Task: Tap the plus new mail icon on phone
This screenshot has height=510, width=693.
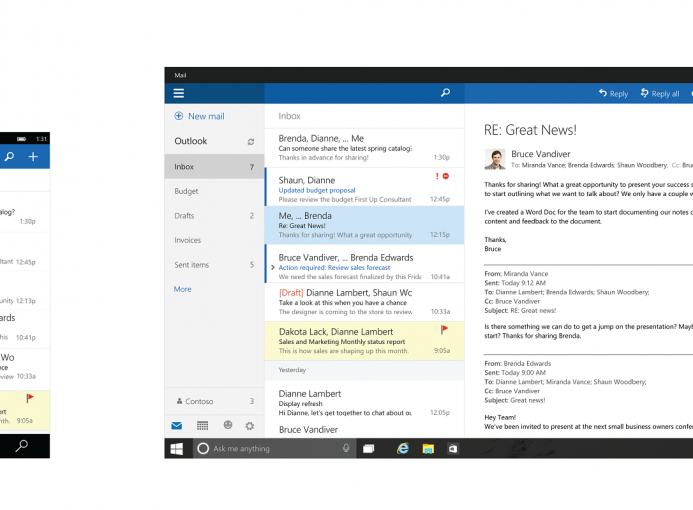Action: point(33,157)
